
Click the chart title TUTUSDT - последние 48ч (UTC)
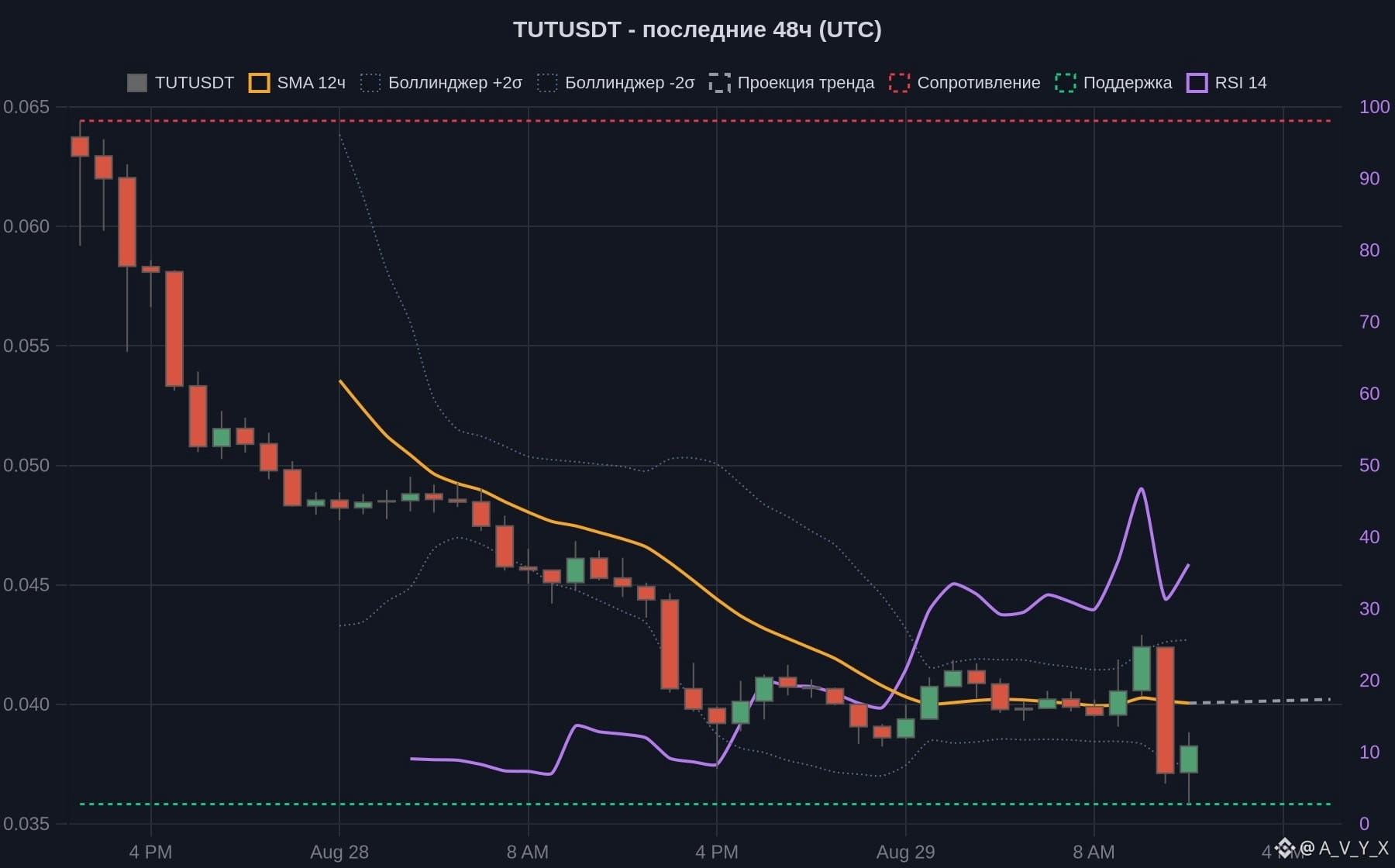tap(697, 29)
